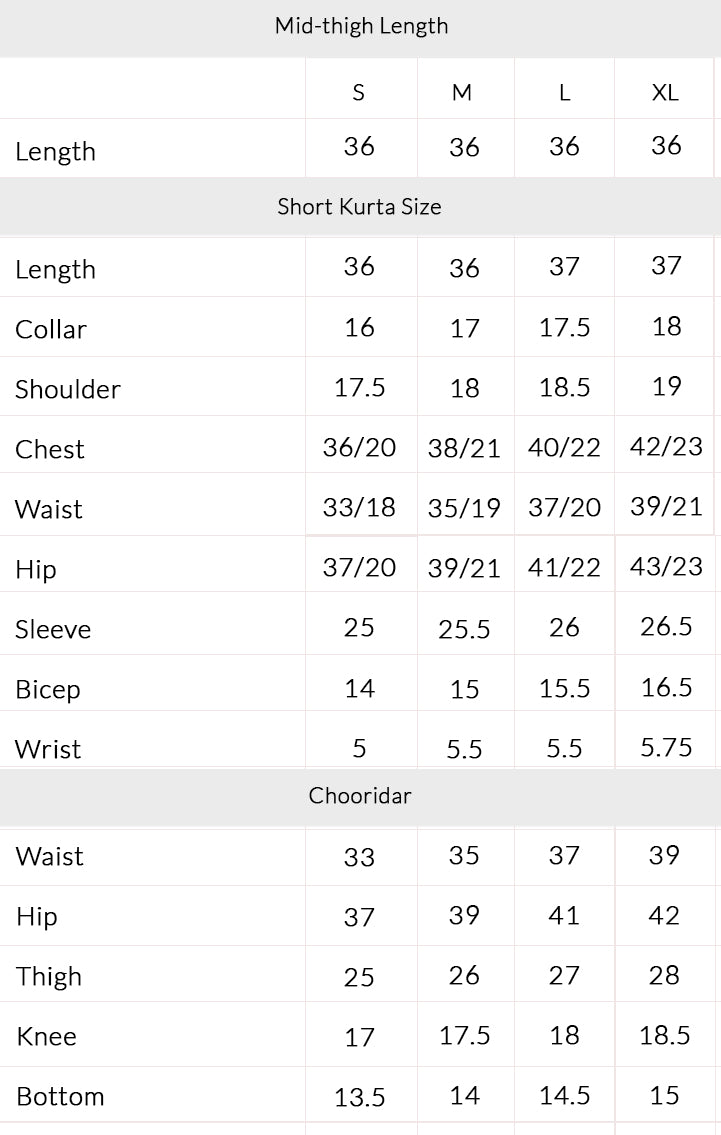Select the Sleeve value 25.5
Screen dimensions: 721x1135
(464, 629)
